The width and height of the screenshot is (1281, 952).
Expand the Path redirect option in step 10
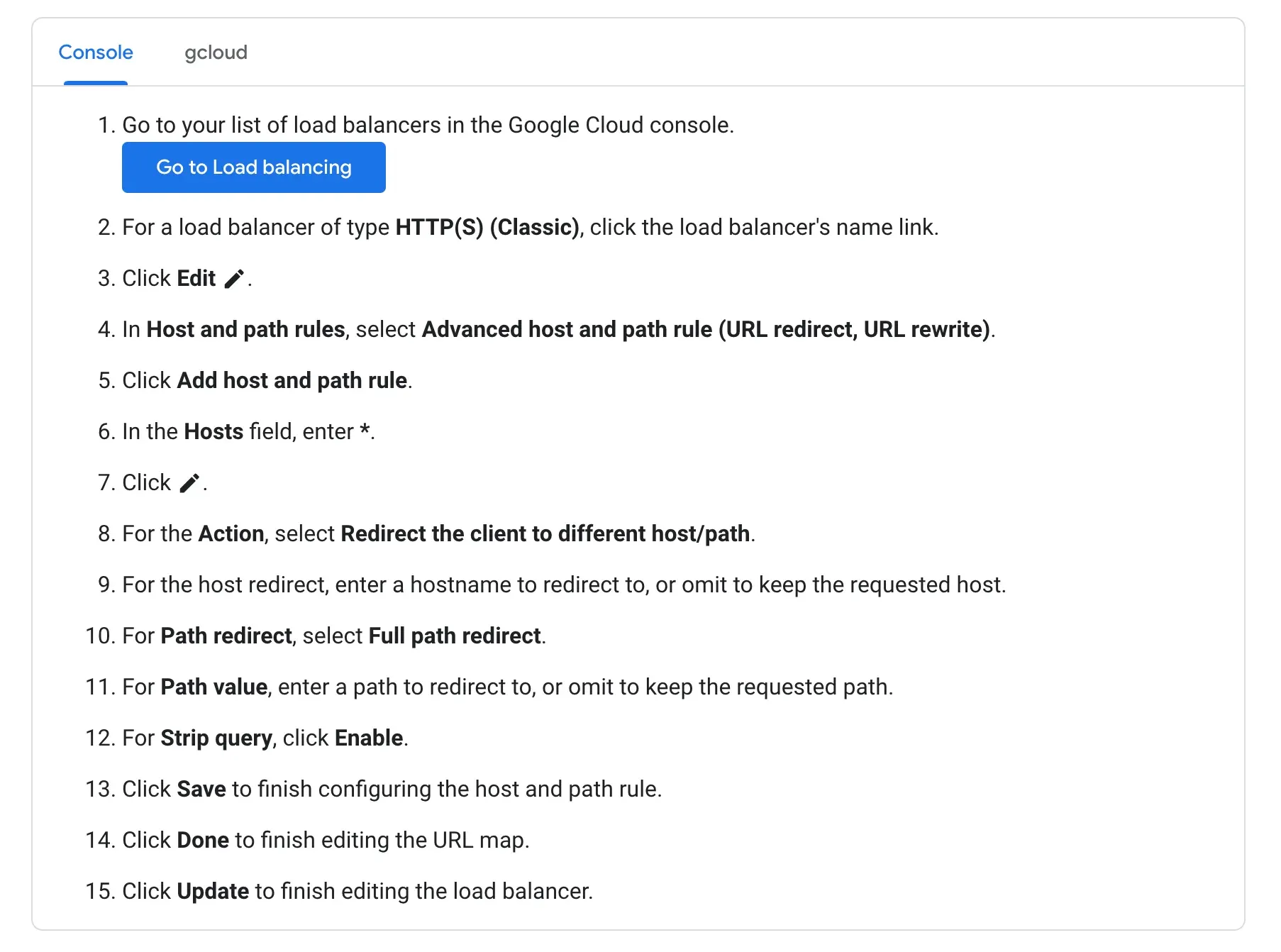226,636
